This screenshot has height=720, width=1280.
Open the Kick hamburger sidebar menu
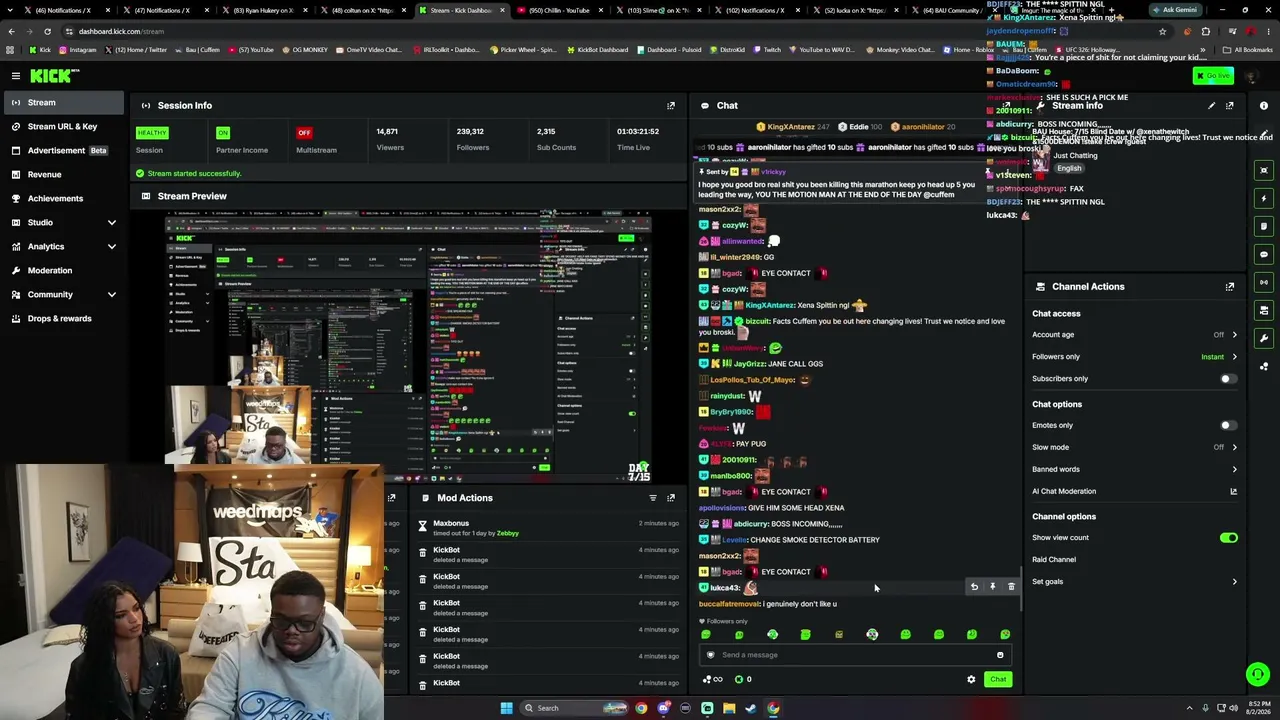[x=16, y=76]
